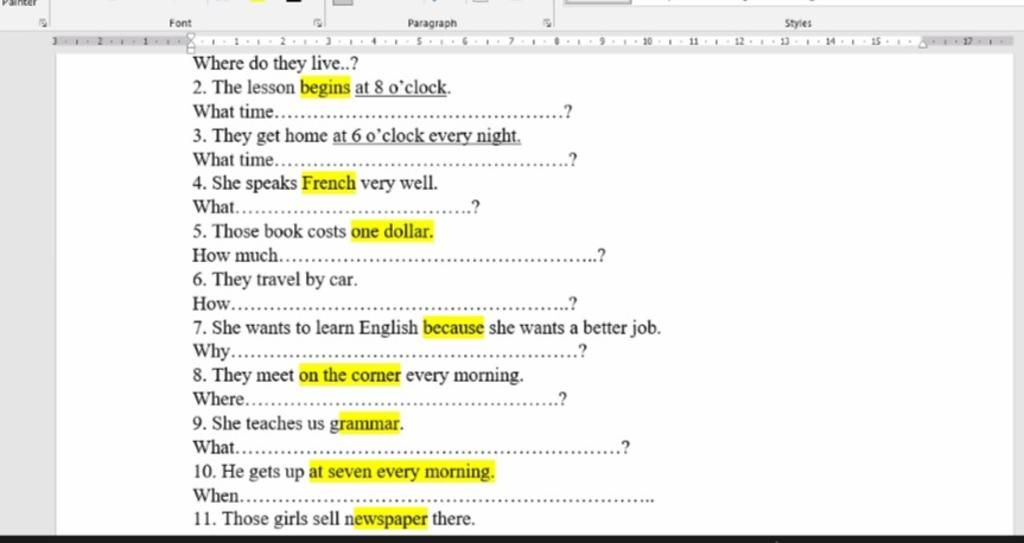The height and width of the screenshot is (543, 1024).
Task: Click 'The lesson' in sentence 2
Action: 253,88
